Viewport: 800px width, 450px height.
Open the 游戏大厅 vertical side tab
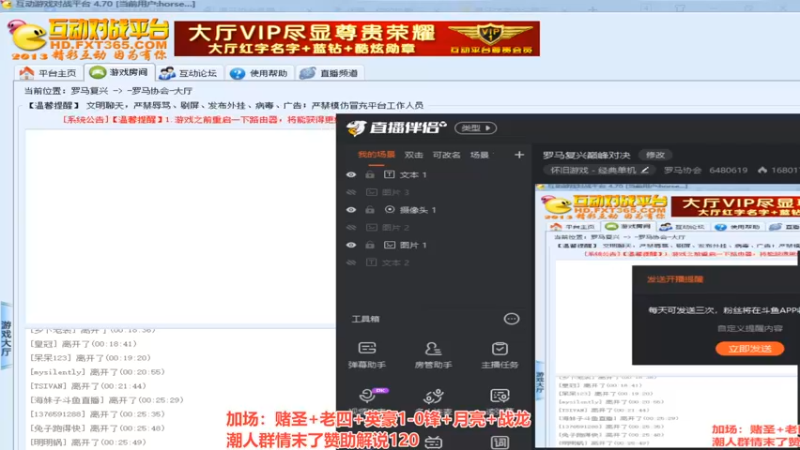point(6,337)
